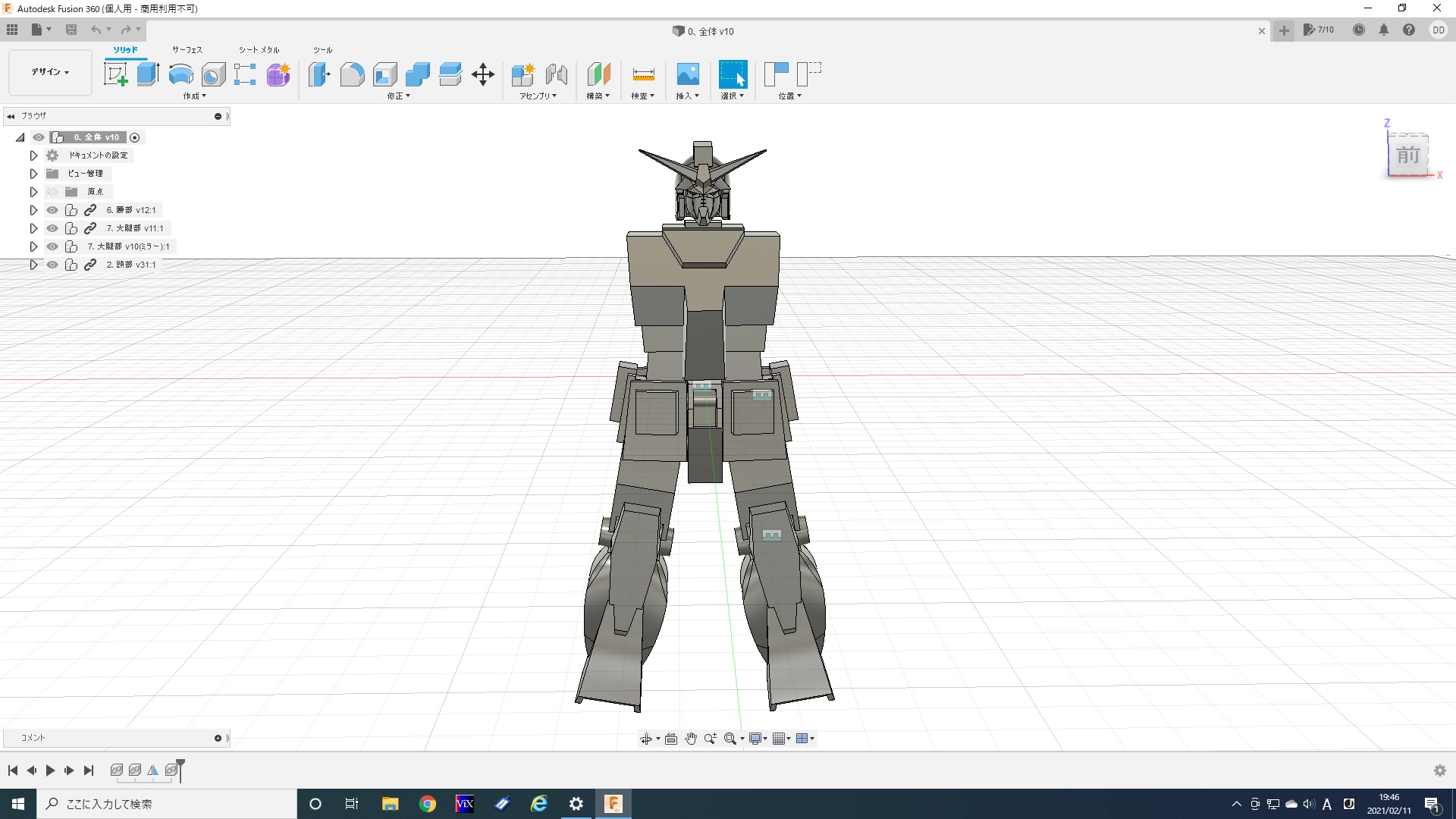This screenshot has height=819, width=1456.
Task: Click the Measure tool icon
Action: pyautogui.click(x=643, y=74)
